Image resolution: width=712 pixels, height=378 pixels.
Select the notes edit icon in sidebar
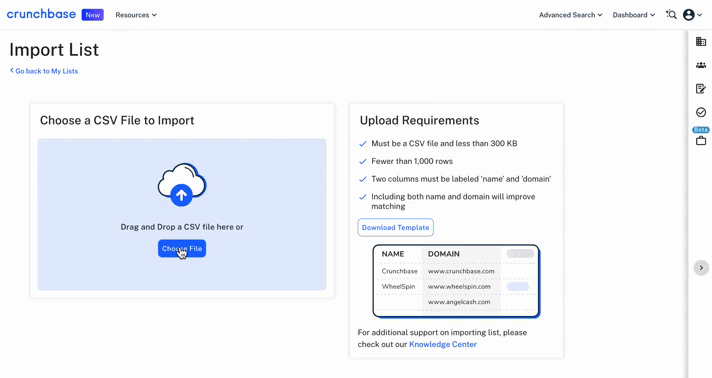(701, 89)
